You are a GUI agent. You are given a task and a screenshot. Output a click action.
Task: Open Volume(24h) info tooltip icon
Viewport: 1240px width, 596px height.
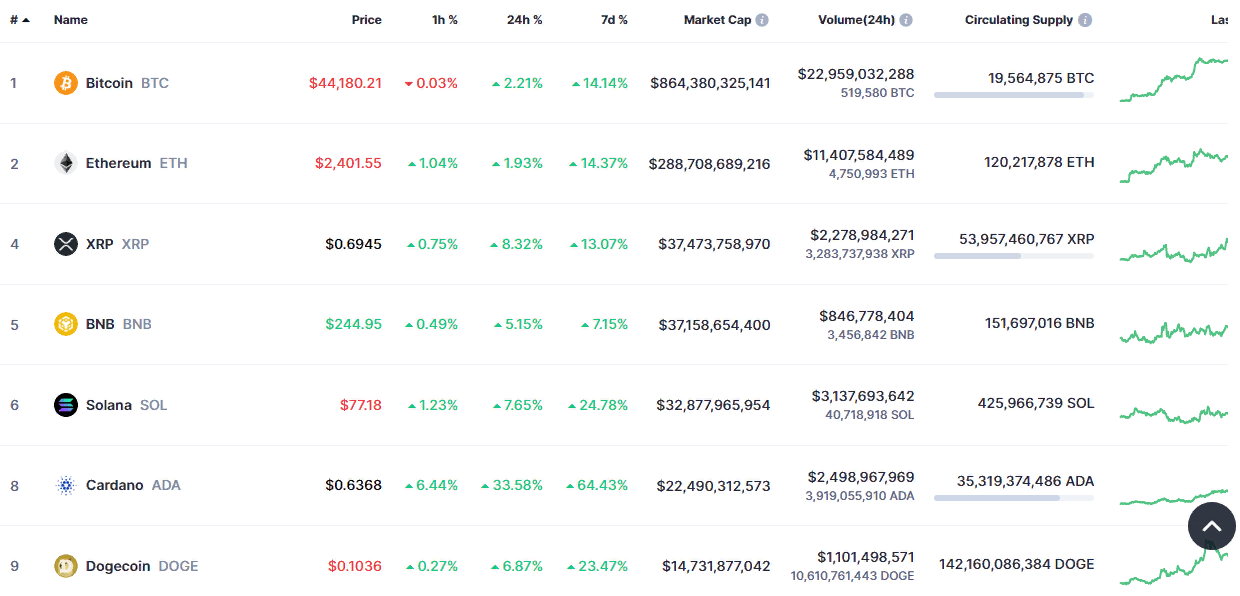pyautogui.click(x=906, y=20)
